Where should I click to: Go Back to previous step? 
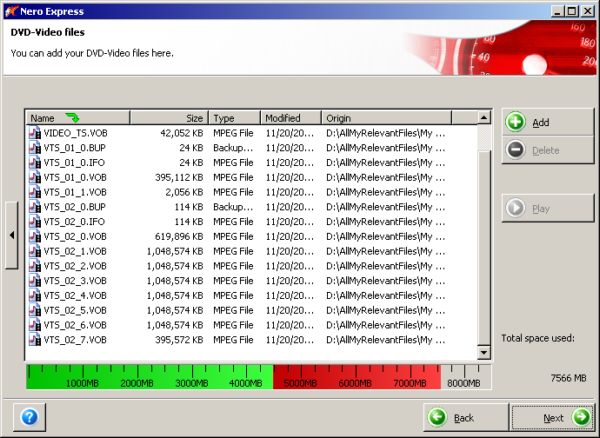(x=466, y=417)
